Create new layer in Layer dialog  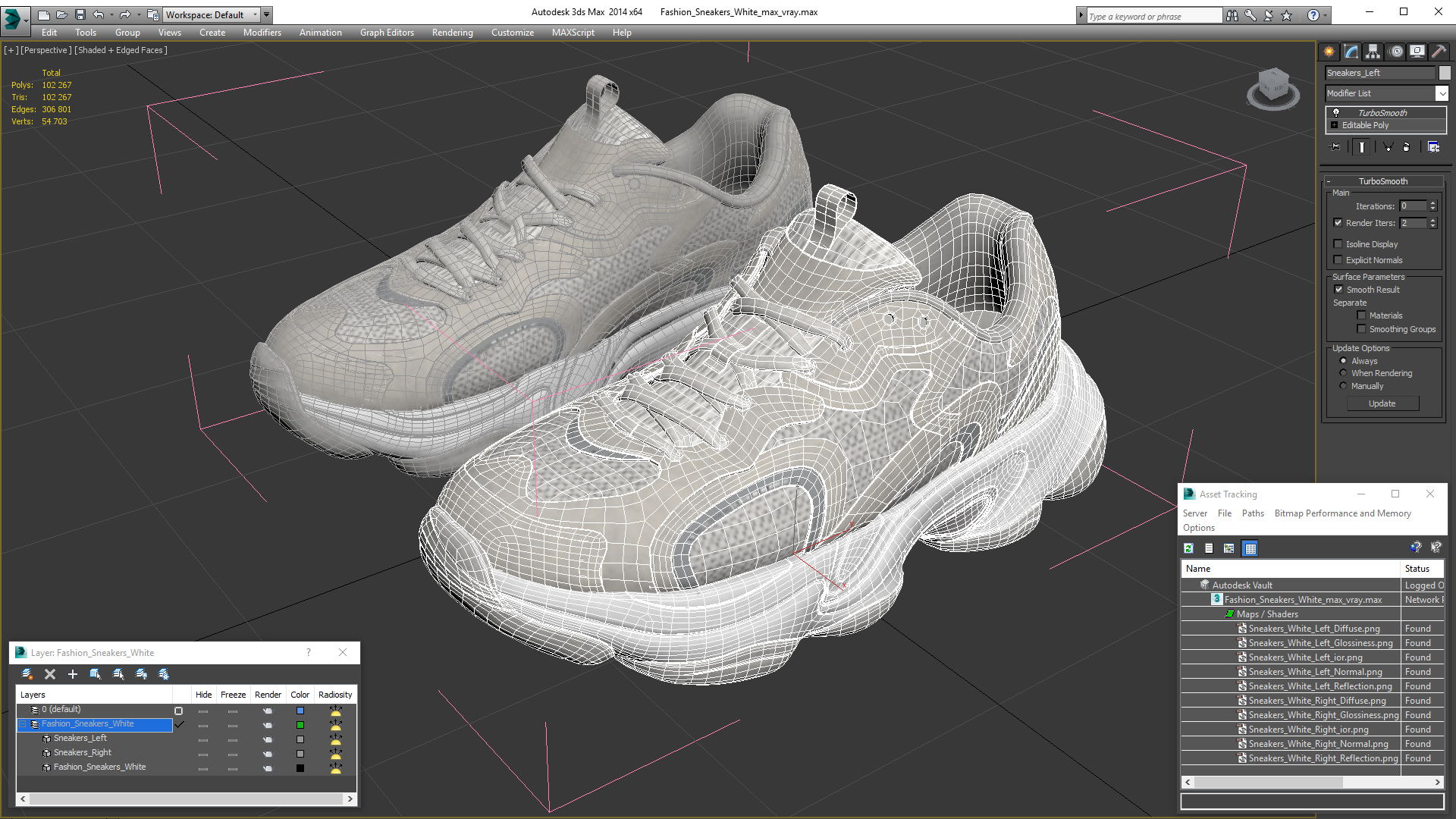(x=27, y=674)
